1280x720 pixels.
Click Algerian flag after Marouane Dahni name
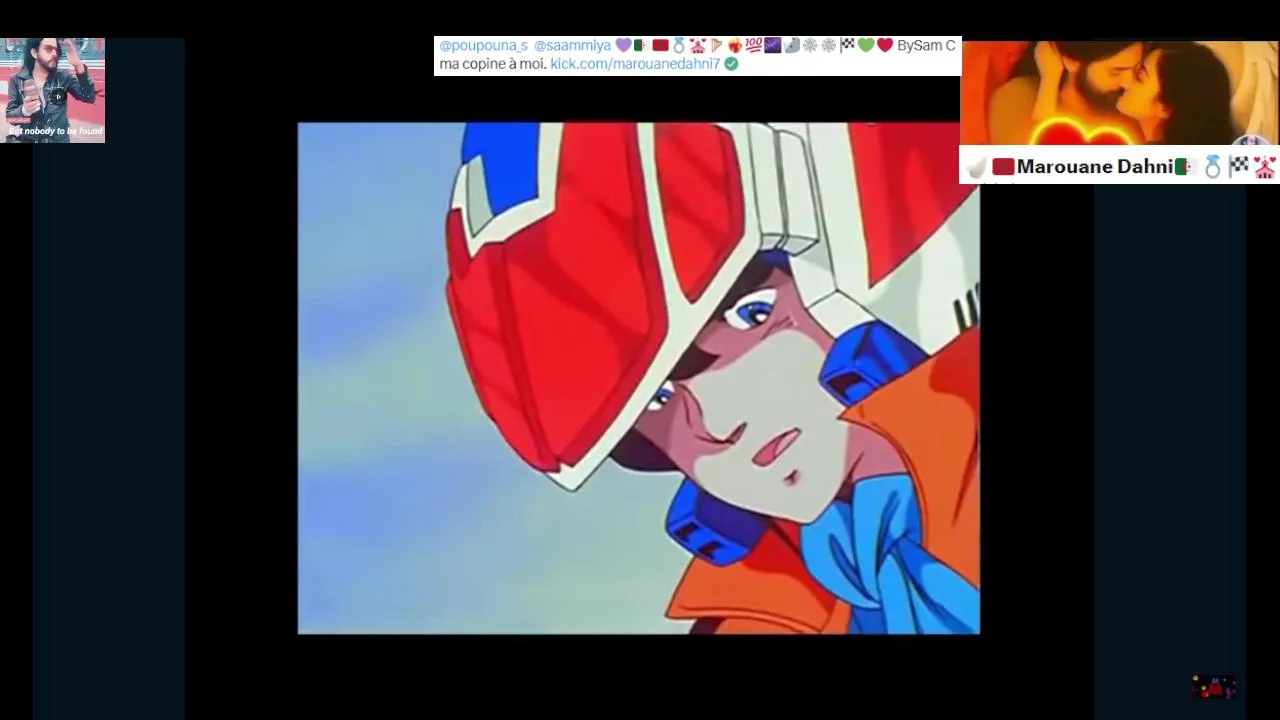(x=1185, y=167)
